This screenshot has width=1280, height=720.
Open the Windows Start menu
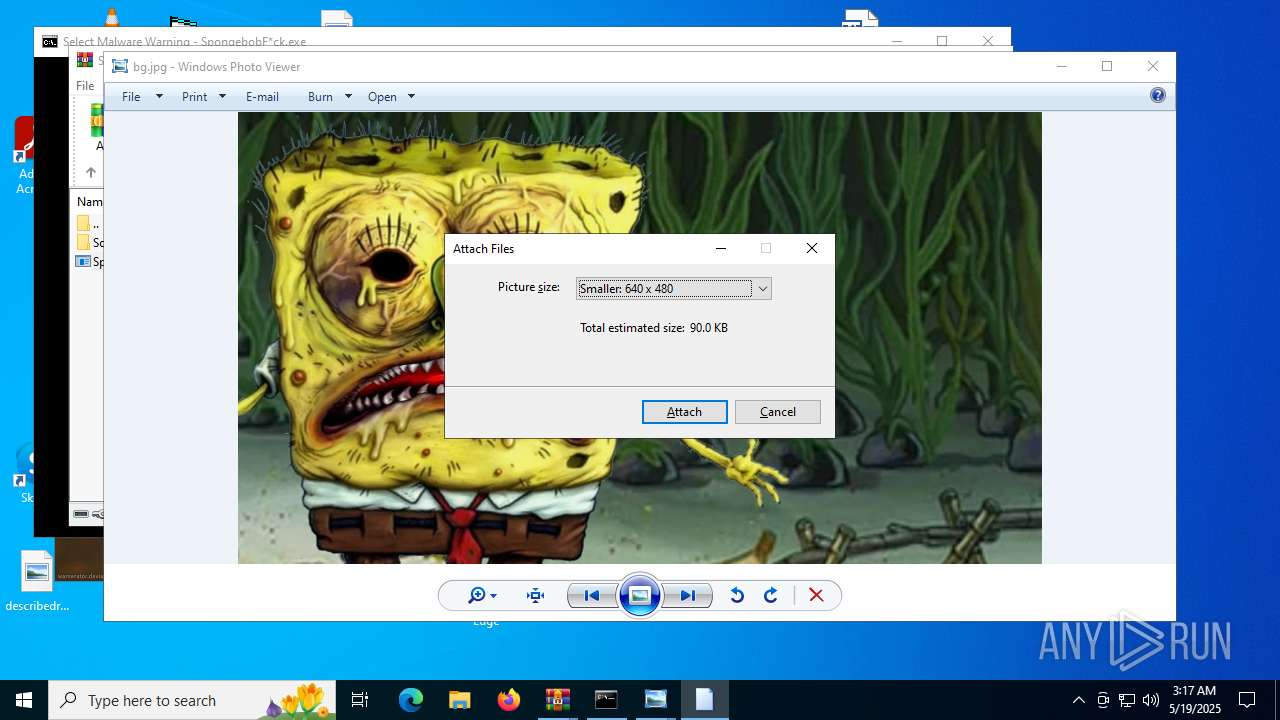[x=24, y=700]
